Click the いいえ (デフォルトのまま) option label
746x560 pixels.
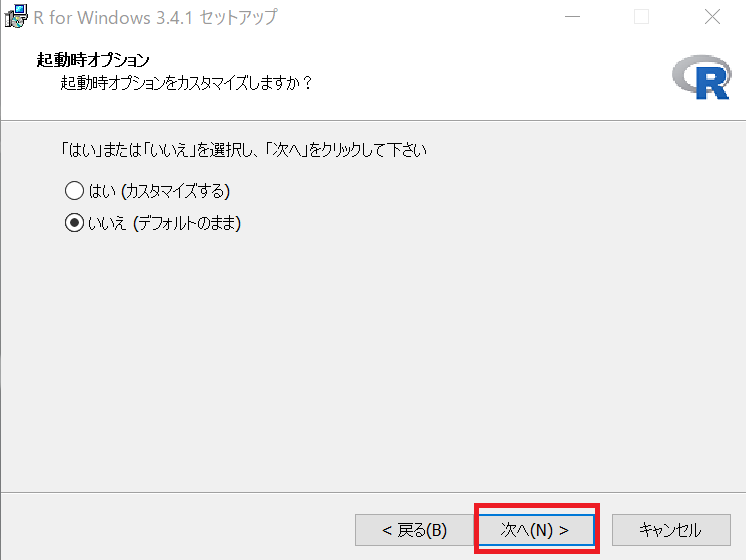tap(164, 223)
